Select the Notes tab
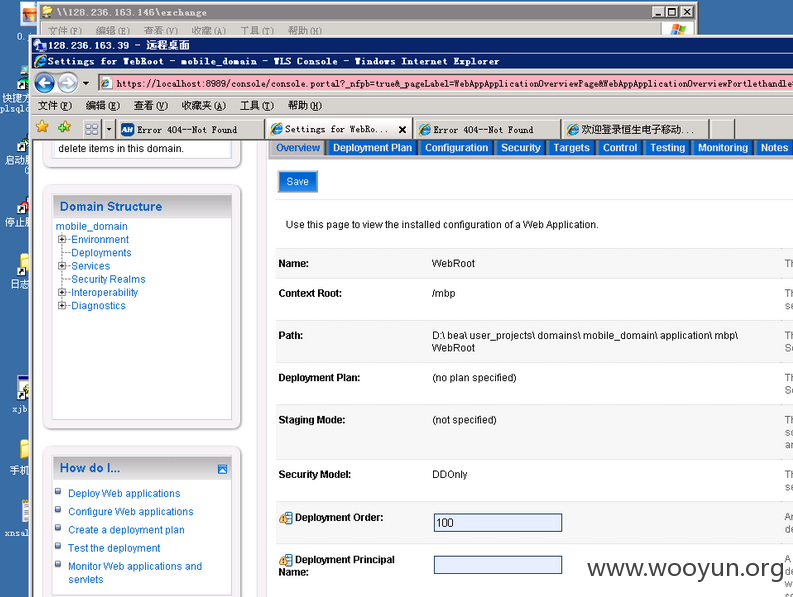Screen dimensions: 793x597 click(x=774, y=148)
